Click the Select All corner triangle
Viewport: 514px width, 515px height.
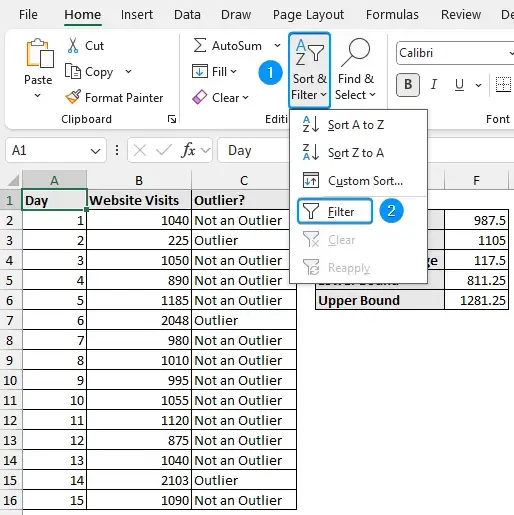point(13,180)
